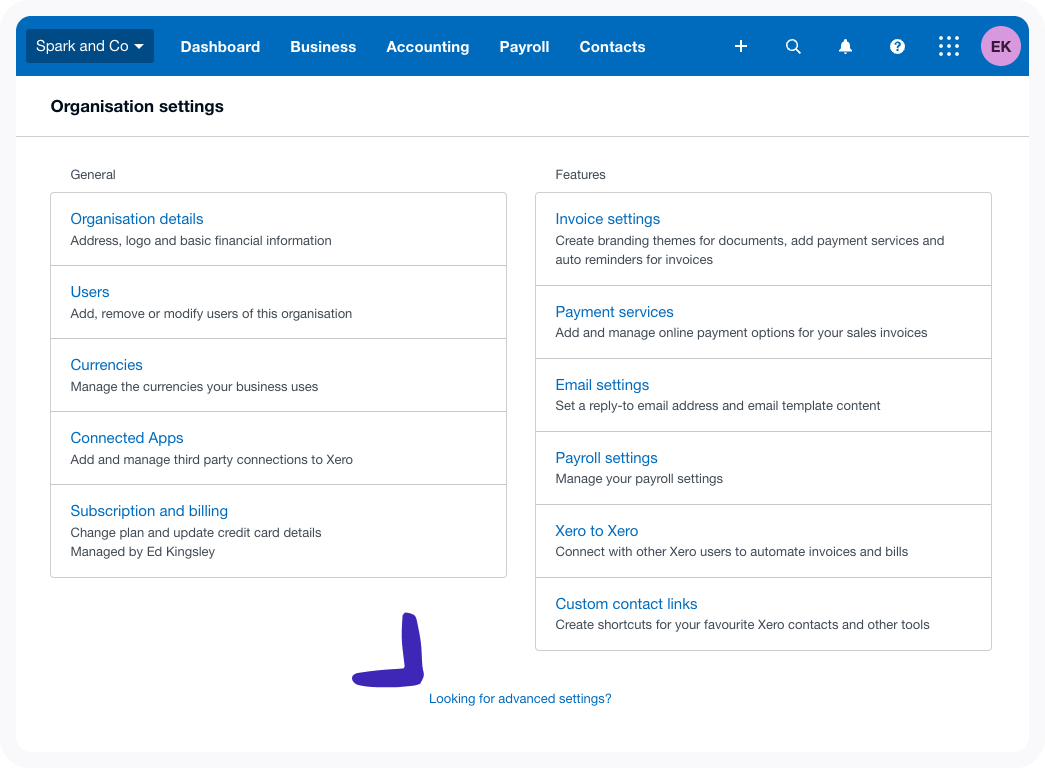Expand the Spark and Co organisation dropdown

point(90,46)
